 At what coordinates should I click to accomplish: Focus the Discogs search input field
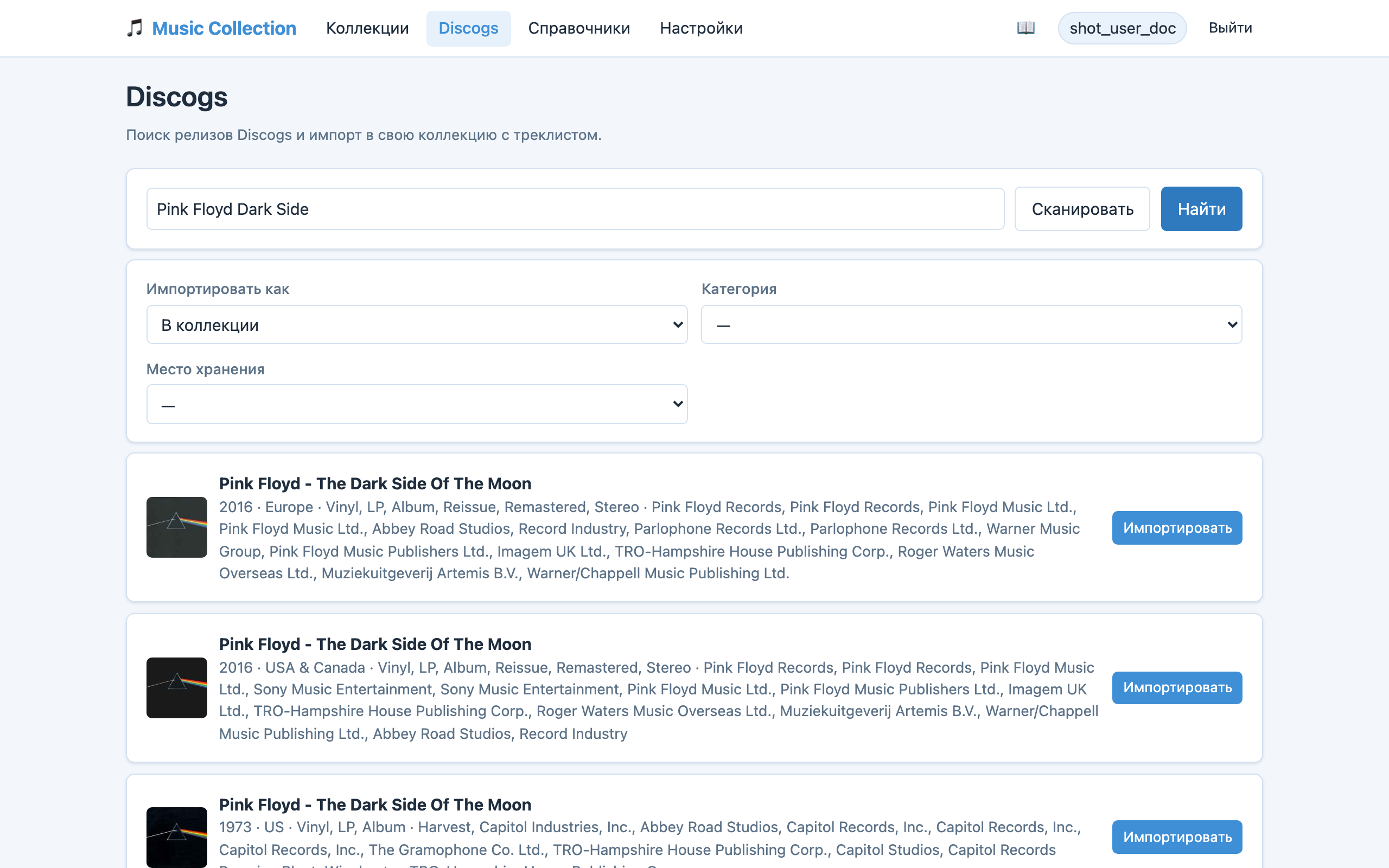[x=575, y=209]
